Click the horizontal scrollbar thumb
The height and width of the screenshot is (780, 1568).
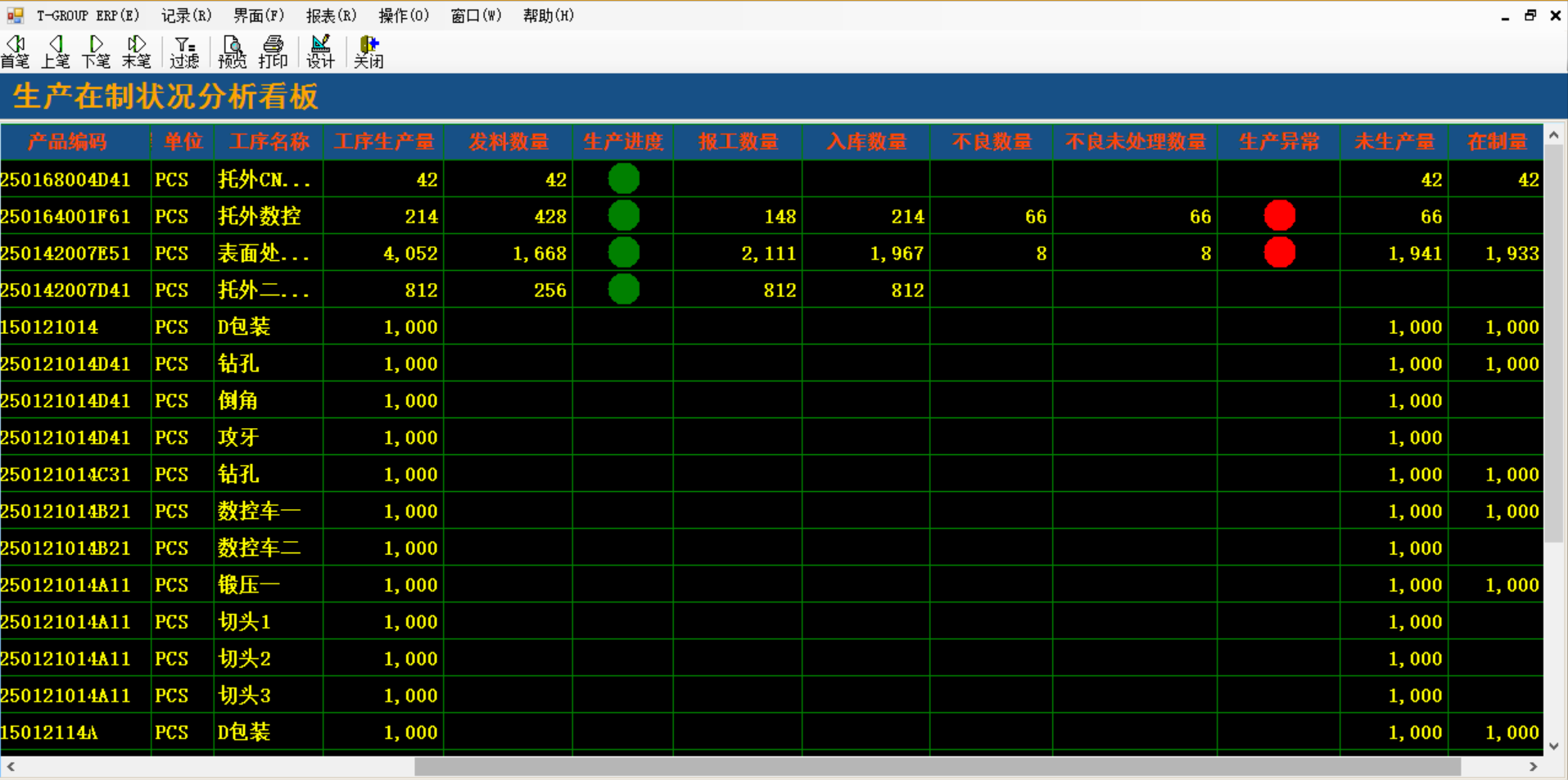pos(938,767)
